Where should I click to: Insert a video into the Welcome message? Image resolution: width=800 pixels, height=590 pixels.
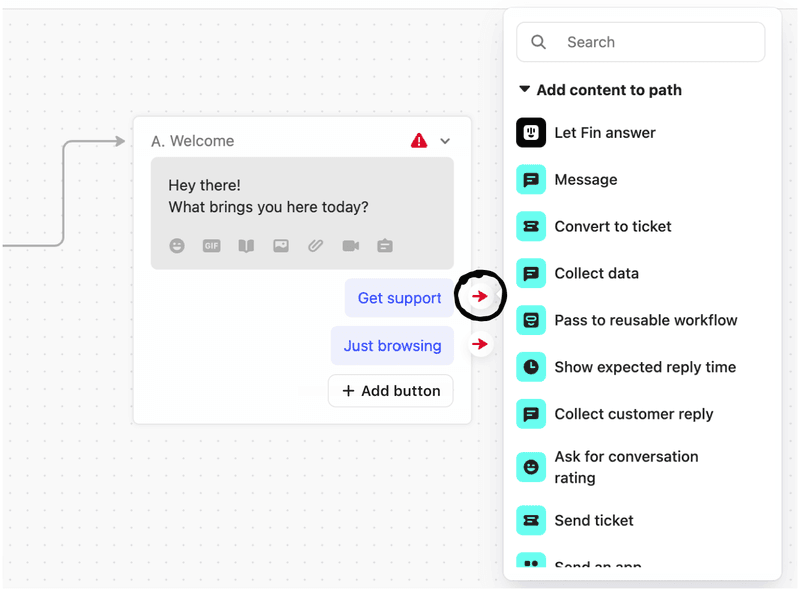[351, 245]
